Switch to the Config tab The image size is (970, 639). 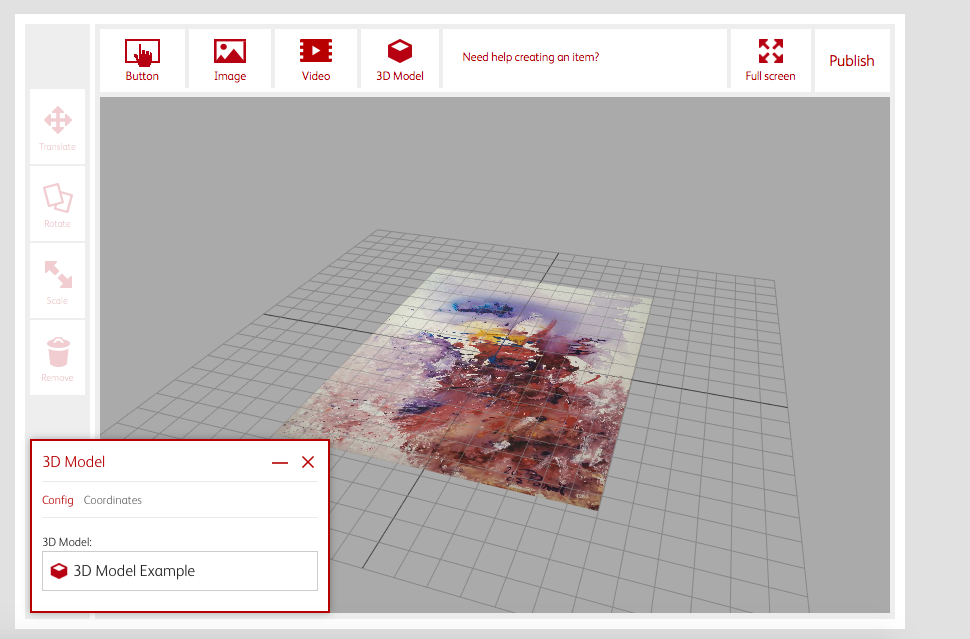(58, 500)
